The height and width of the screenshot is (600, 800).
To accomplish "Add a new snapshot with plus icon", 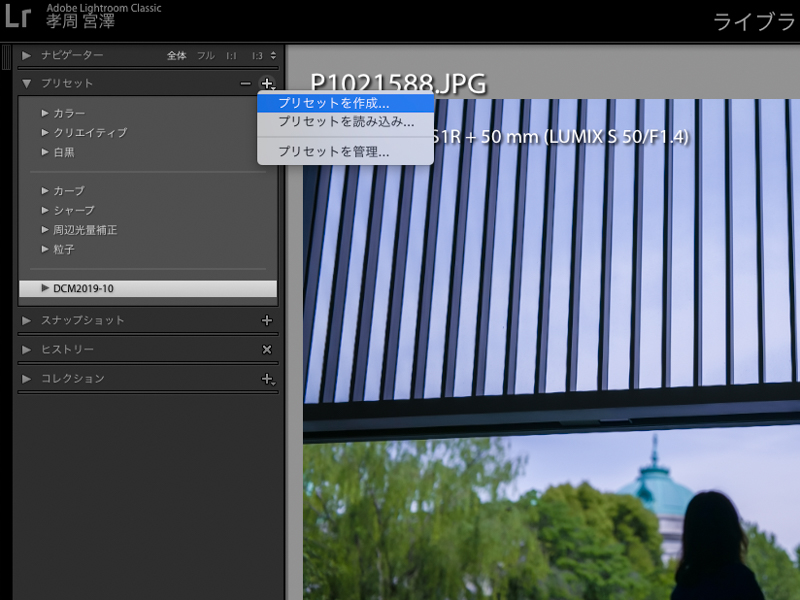I will [266, 320].
